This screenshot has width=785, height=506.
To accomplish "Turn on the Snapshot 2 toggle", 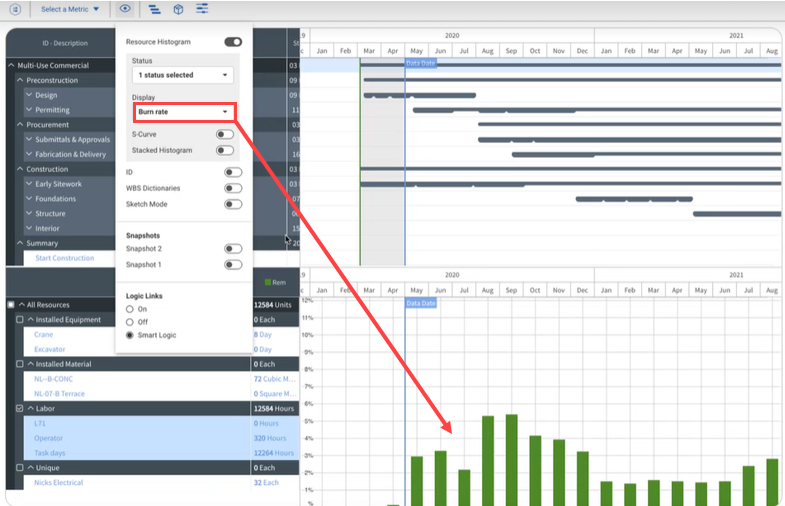I will 233,249.
